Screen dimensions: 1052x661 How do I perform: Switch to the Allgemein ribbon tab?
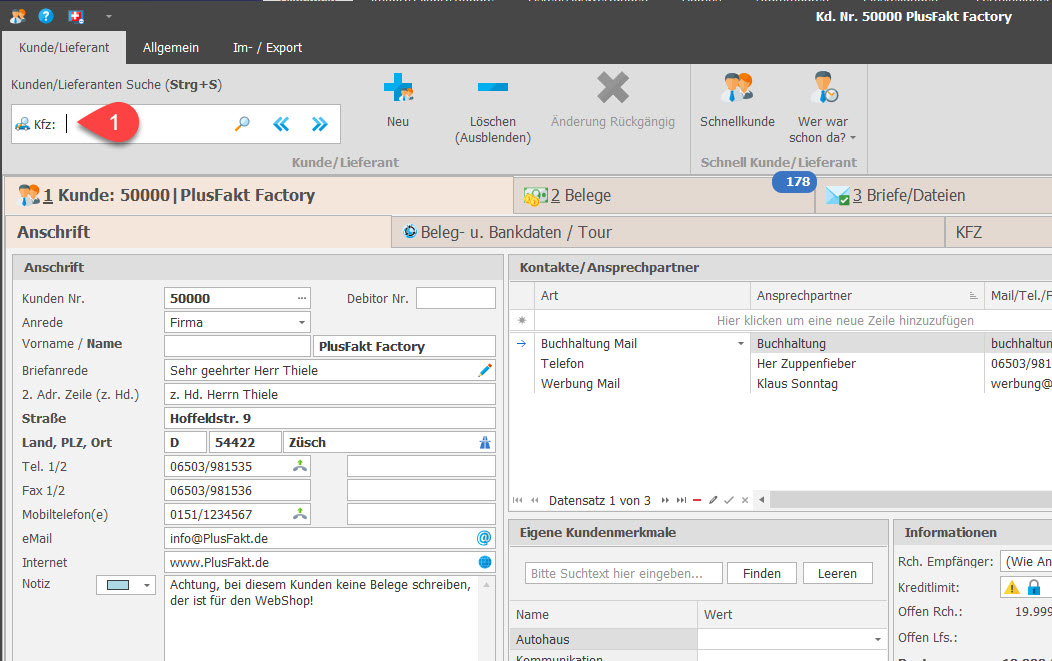(x=170, y=48)
